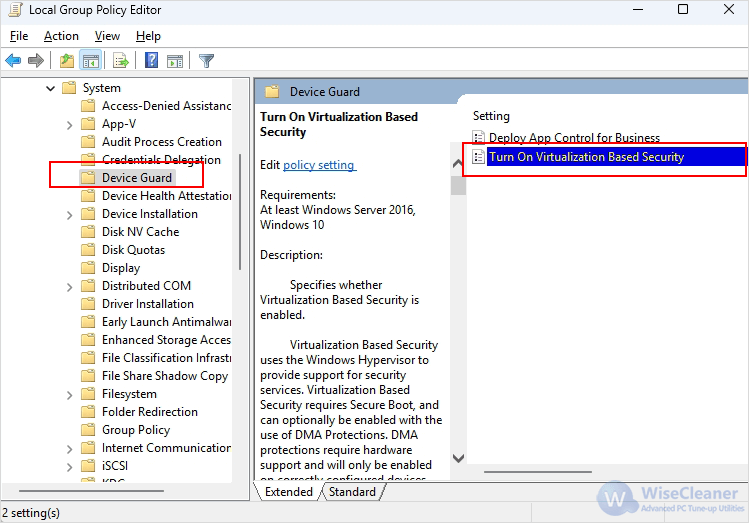
Task: Select Device Health Attestation folder
Action: click(x=166, y=196)
